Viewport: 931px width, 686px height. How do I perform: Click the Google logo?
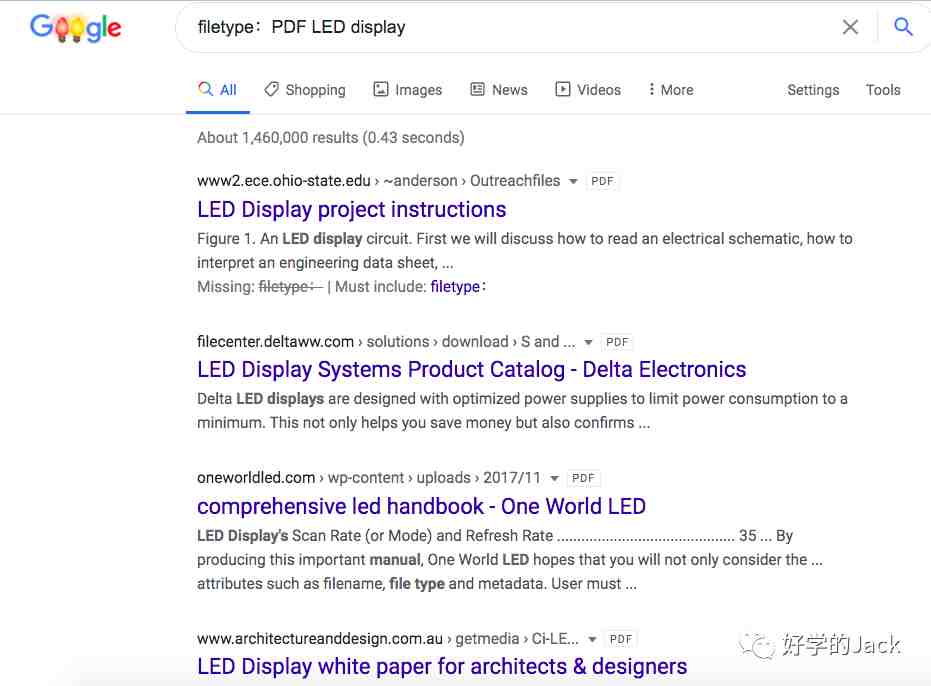coord(75,28)
